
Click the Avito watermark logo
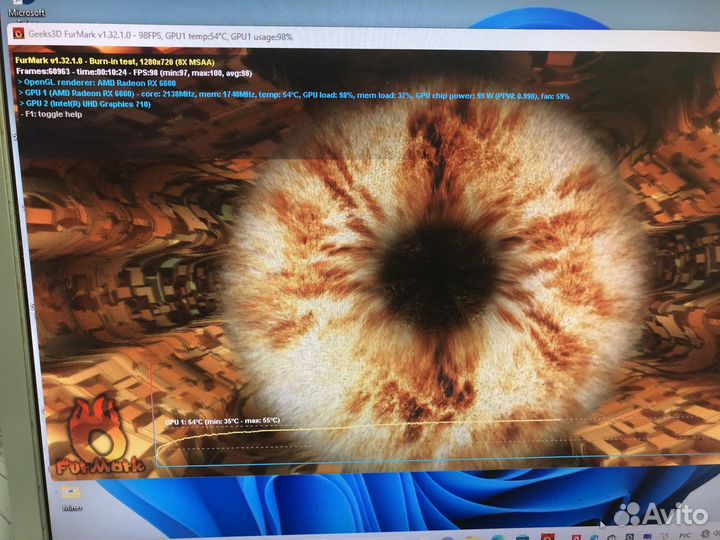click(660, 513)
